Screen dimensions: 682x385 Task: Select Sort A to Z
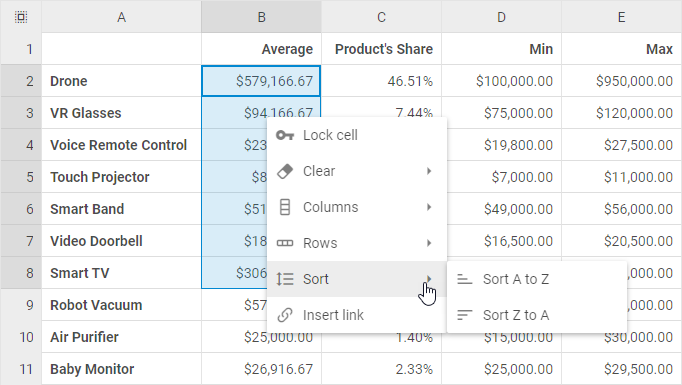(x=537, y=279)
